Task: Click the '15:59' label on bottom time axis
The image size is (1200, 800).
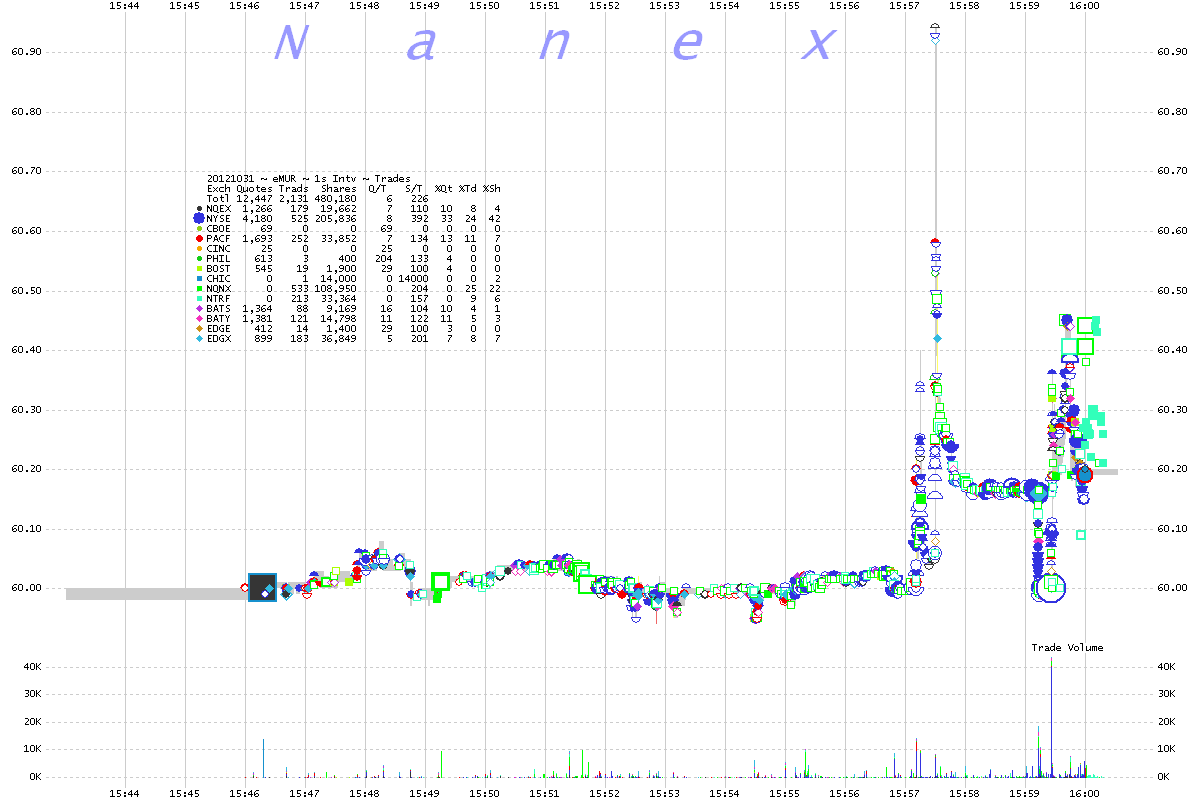Action: (1025, 792)
